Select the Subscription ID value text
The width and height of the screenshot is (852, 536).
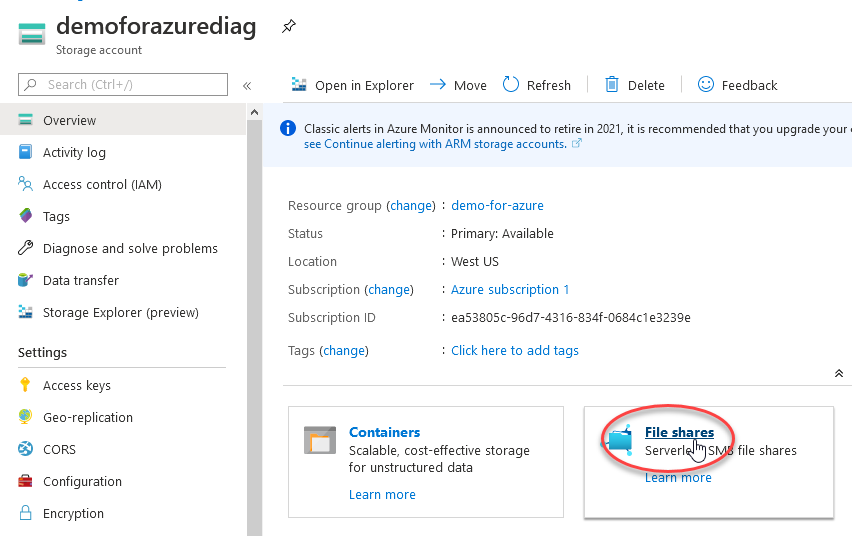pyautogui.click(x=571, y=317)
